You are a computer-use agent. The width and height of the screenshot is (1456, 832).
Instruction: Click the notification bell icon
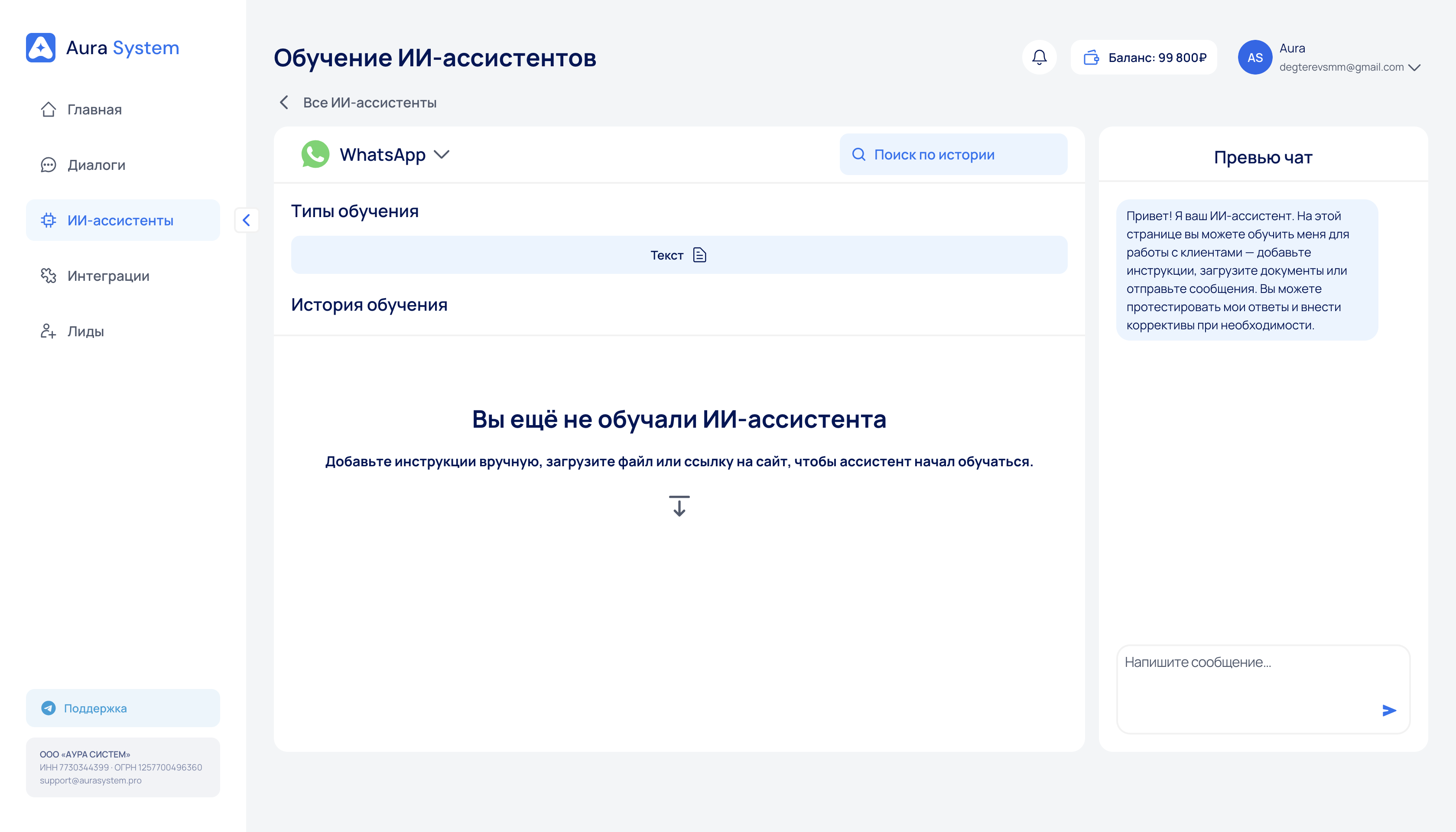pyautogui.click(x=1039, y=57)
